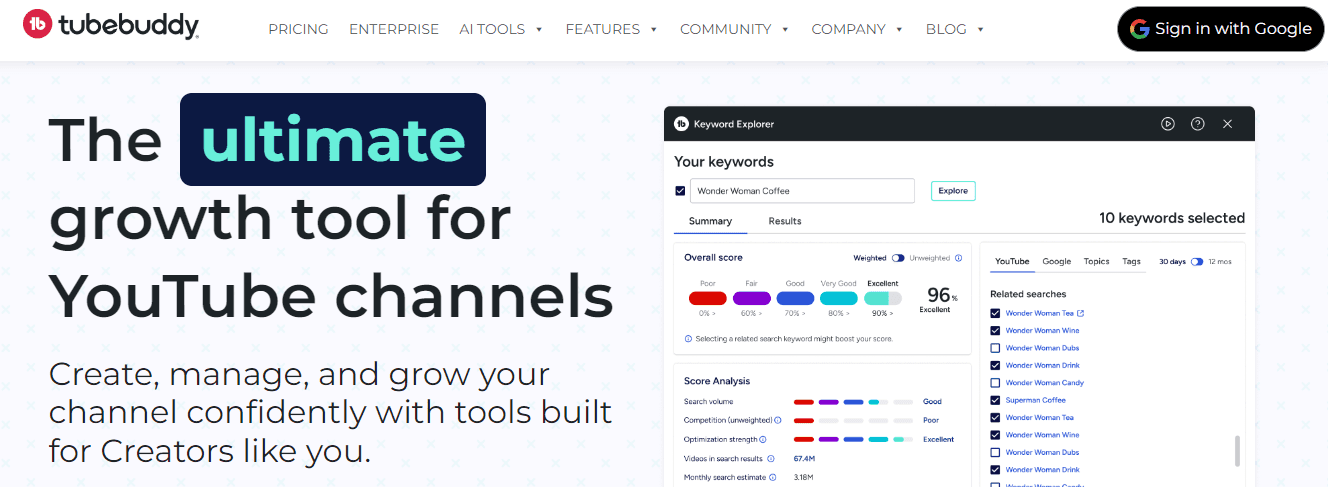Click info icon next to Videos in search results

tap(770, 458)
